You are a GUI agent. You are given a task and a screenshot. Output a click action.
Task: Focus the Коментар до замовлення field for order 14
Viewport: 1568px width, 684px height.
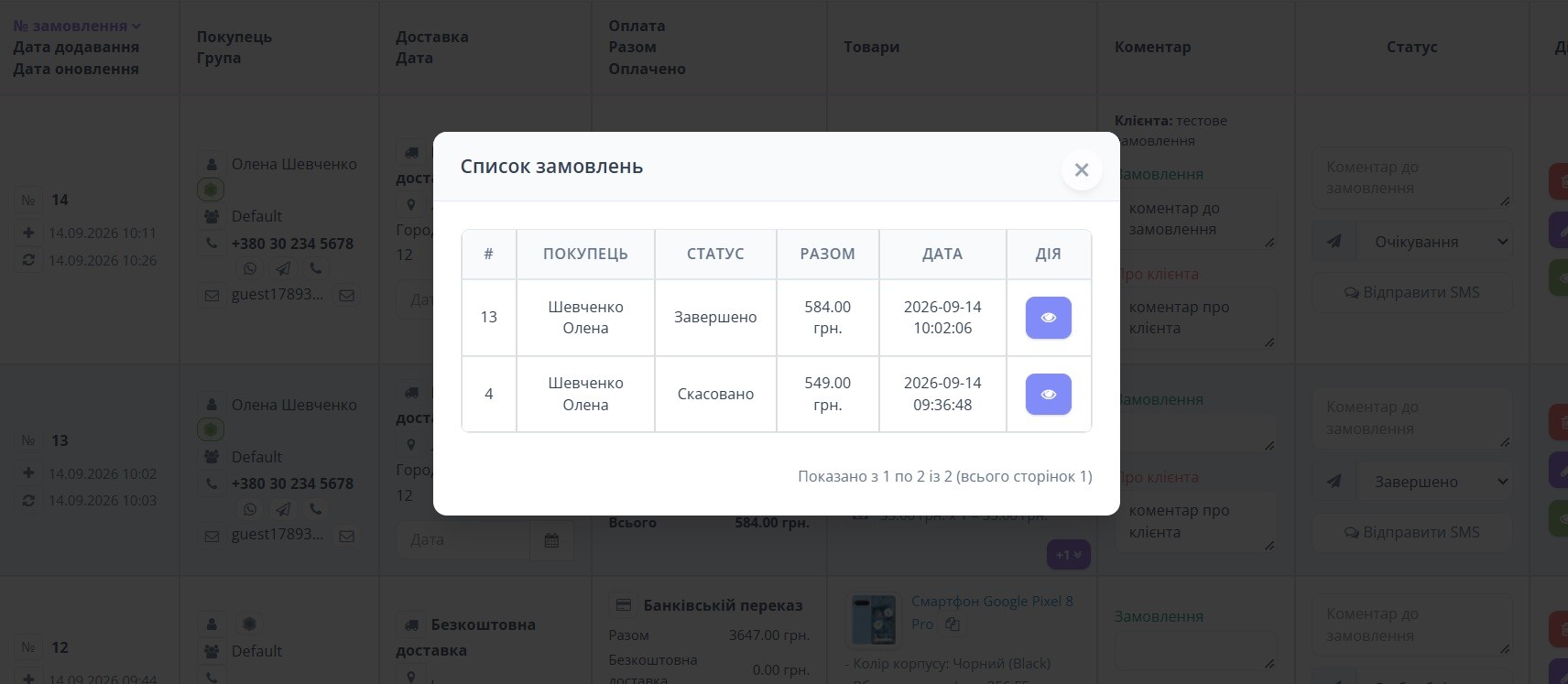1412,178
